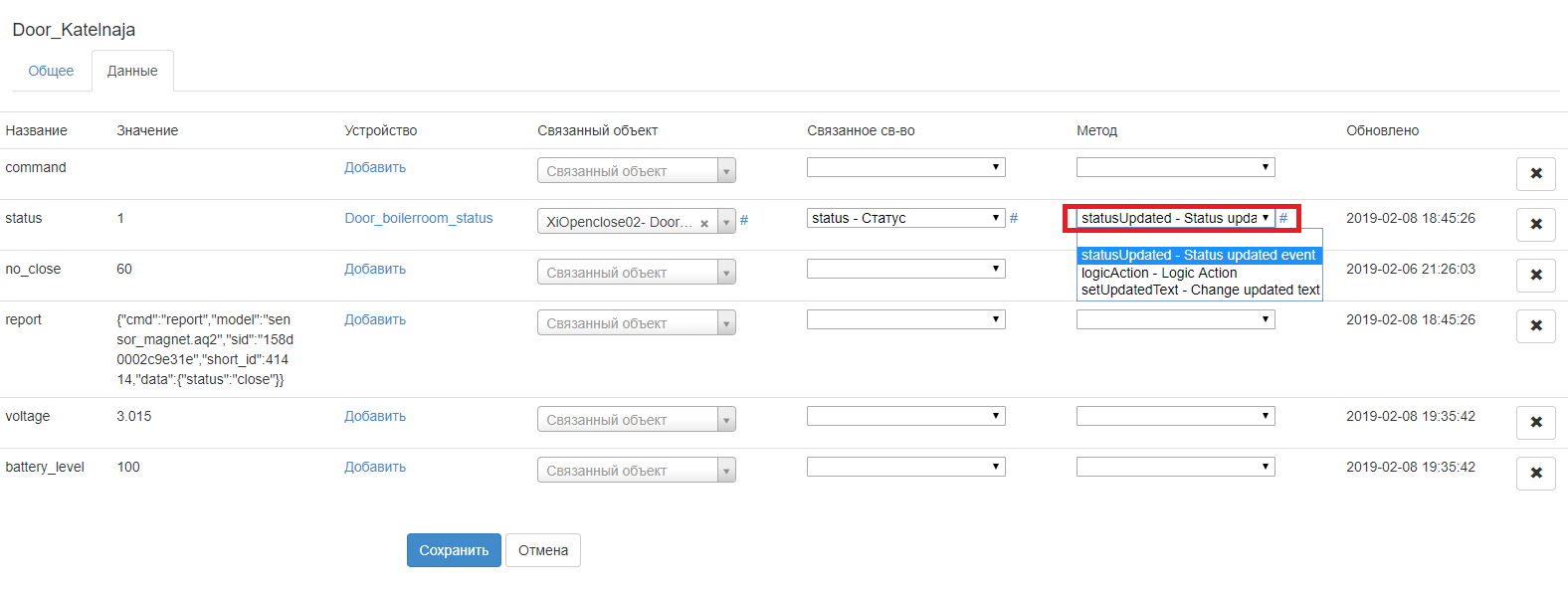Open the # link next to status property
Image resolution: width=1568 pixels, height=595 pixels.
coord(1014,218)
